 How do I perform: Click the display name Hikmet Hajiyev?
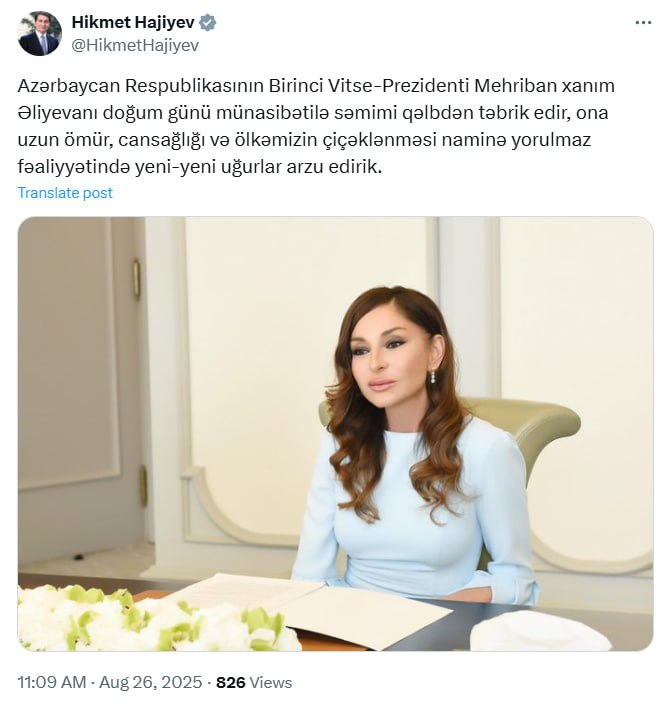point(133,22)
